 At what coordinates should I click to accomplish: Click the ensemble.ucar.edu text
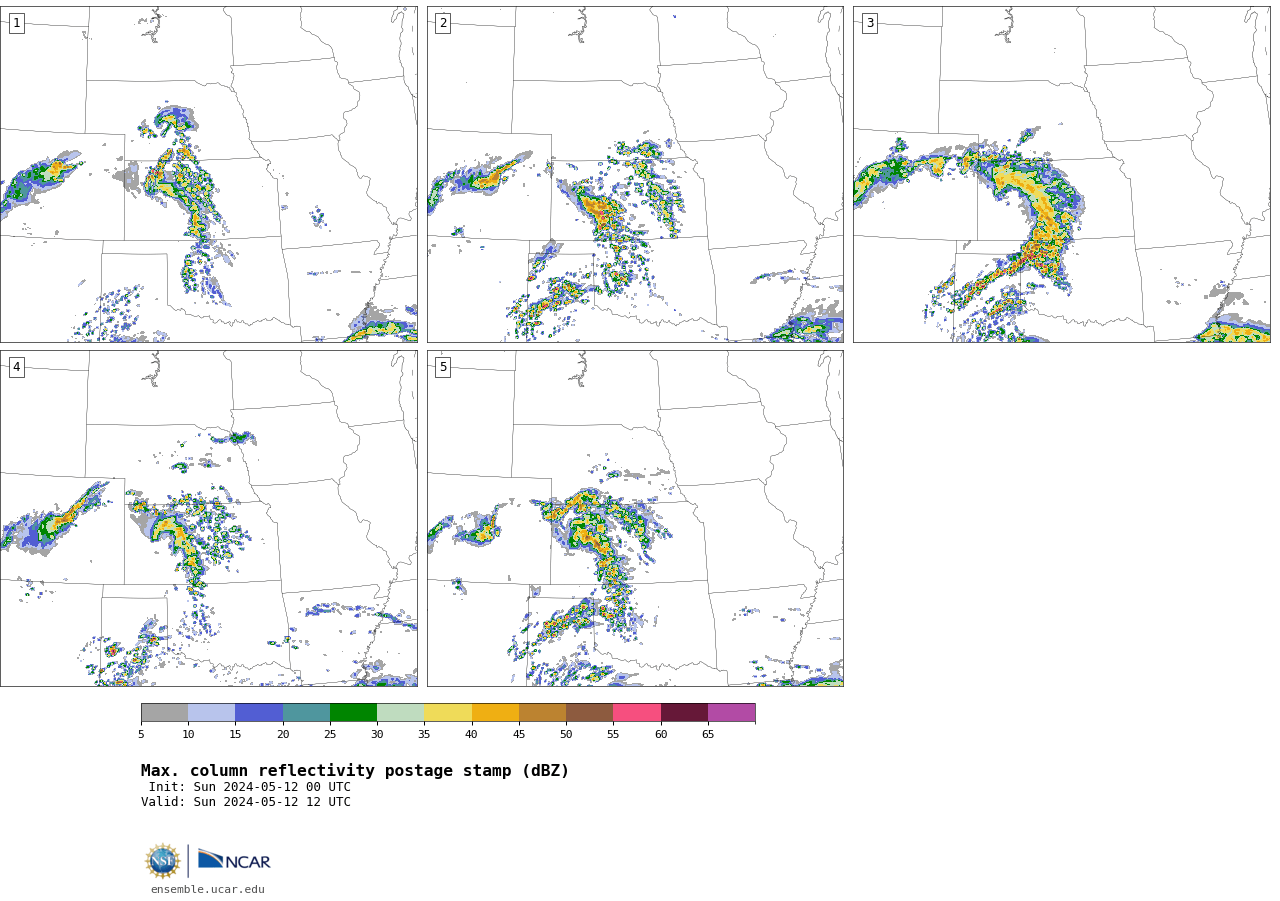pos(208,889)
